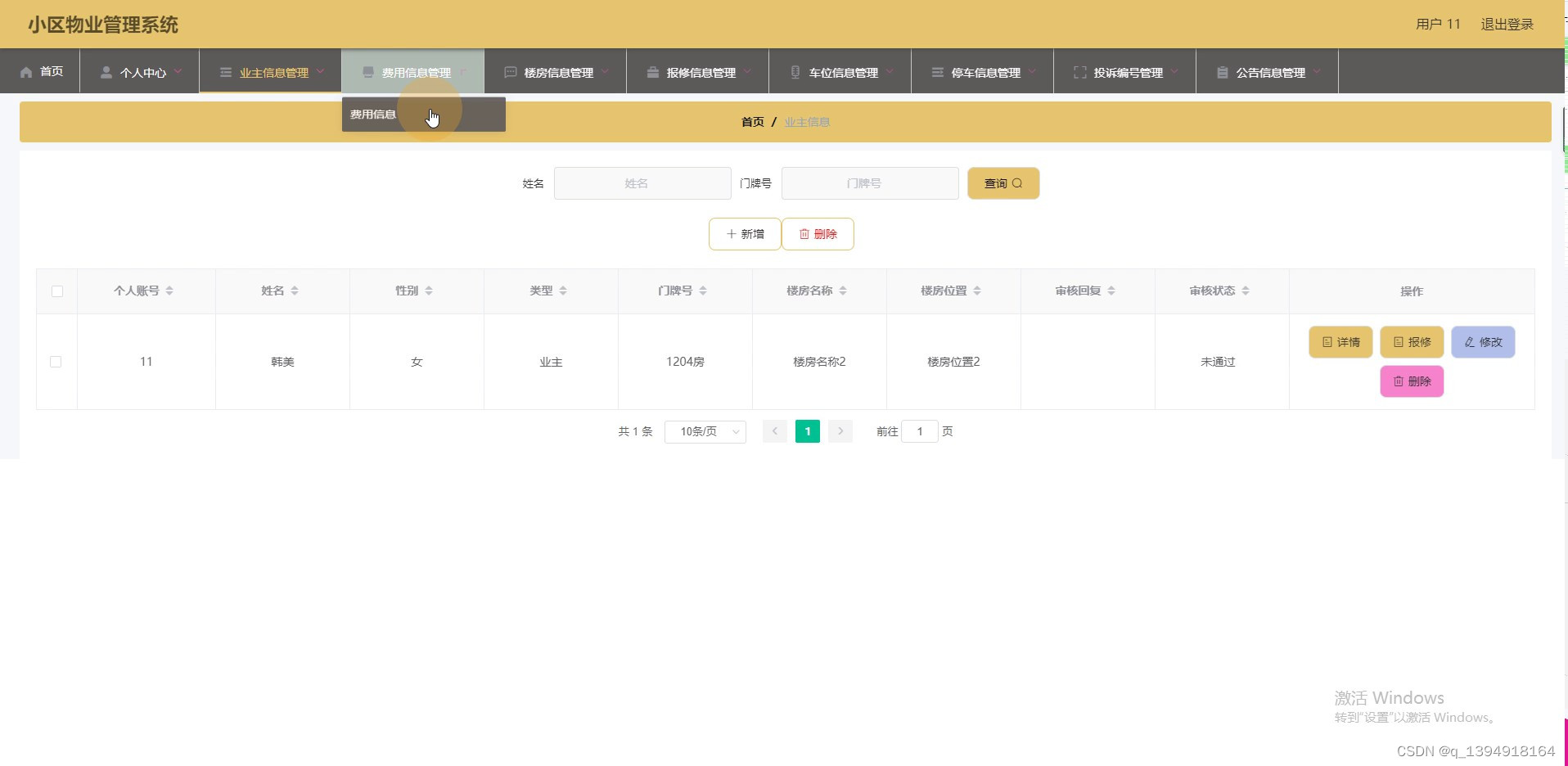The image size is (1568, 766).
Task: Expand the 个人中心 dropdown chevron
Action: 178,71
